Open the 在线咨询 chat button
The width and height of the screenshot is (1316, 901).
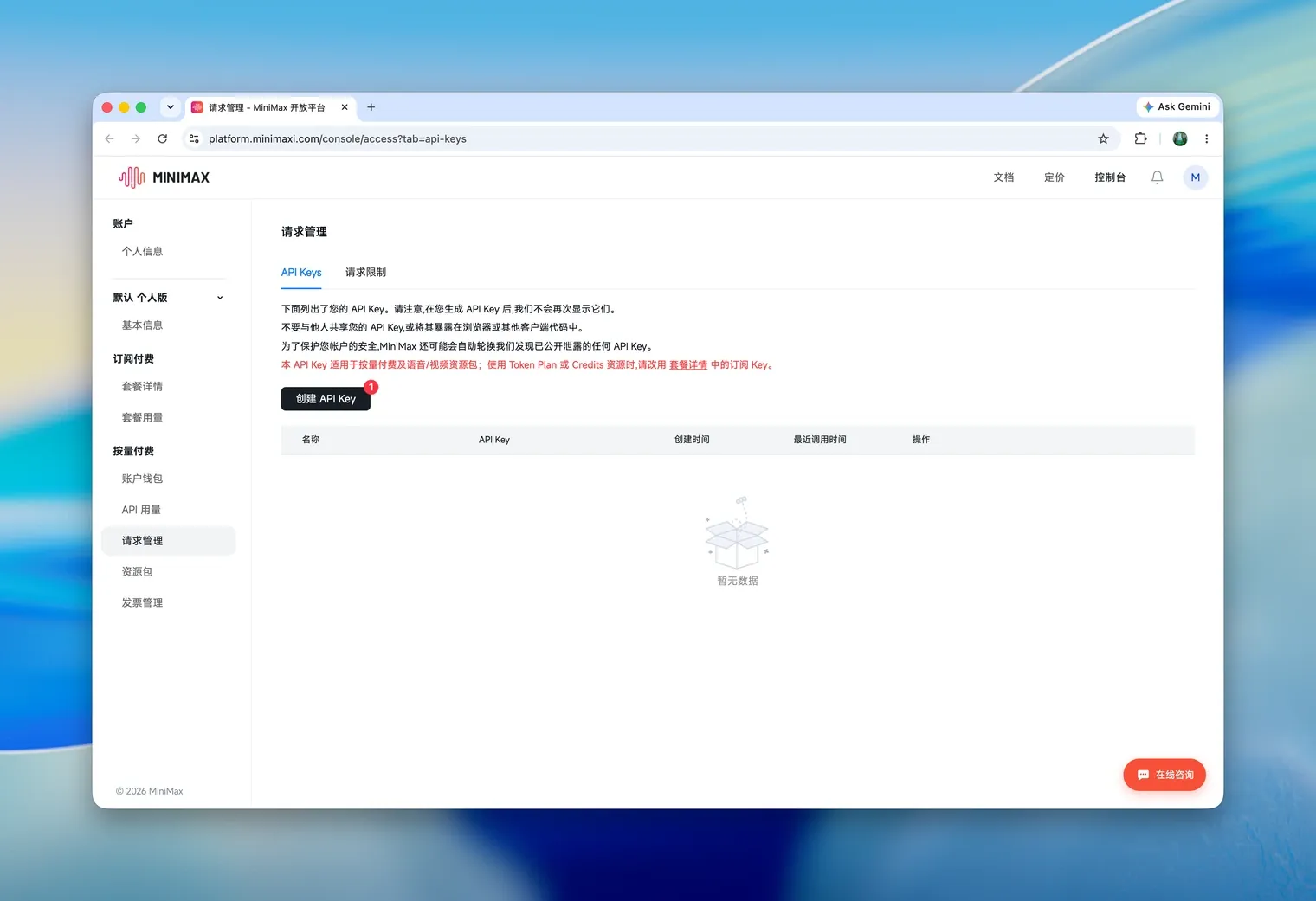pyautogui.click(x=1164, y=775)
